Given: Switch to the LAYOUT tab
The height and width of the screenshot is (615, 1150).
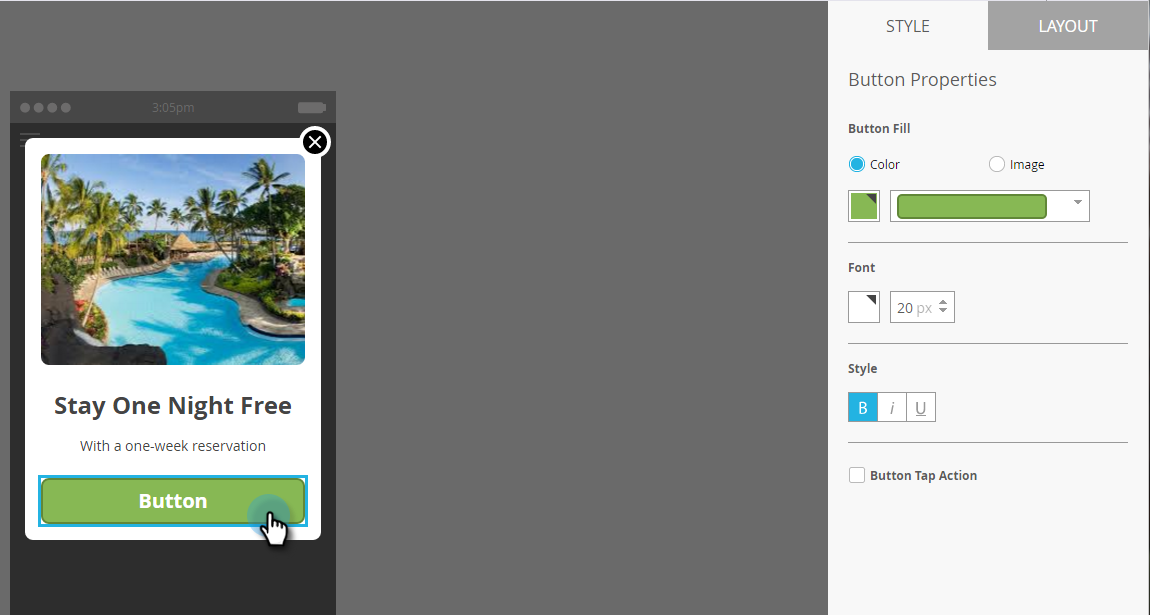Looking at the screenshot, I should [x=1068, y=26].
